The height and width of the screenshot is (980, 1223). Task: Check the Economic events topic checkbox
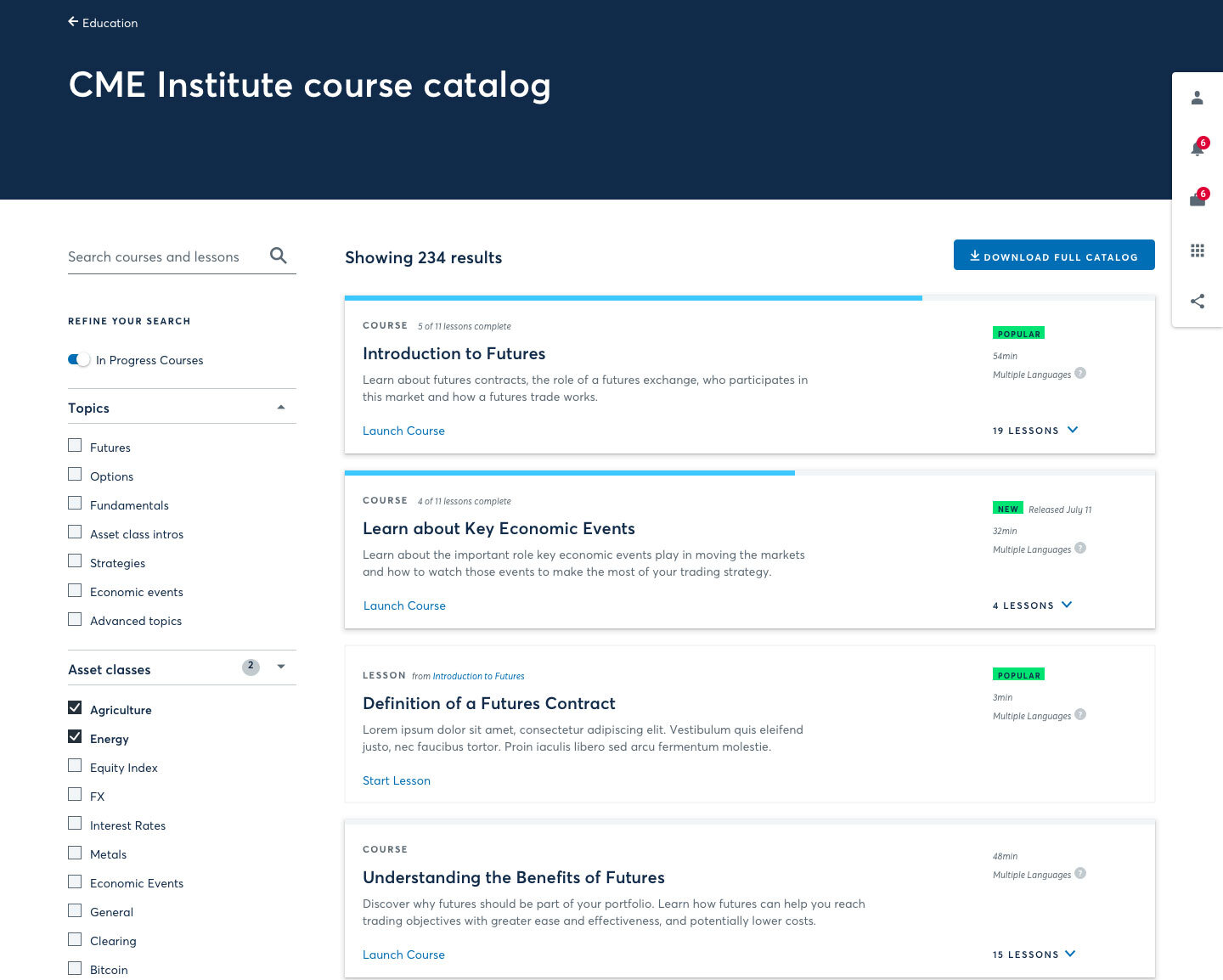point(75,590)
